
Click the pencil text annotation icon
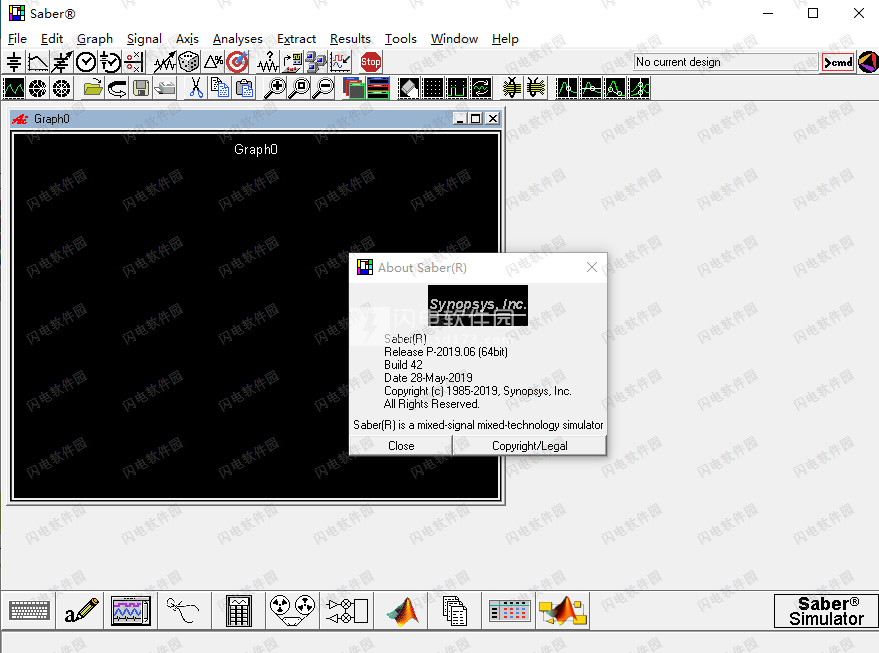(81, 610)
